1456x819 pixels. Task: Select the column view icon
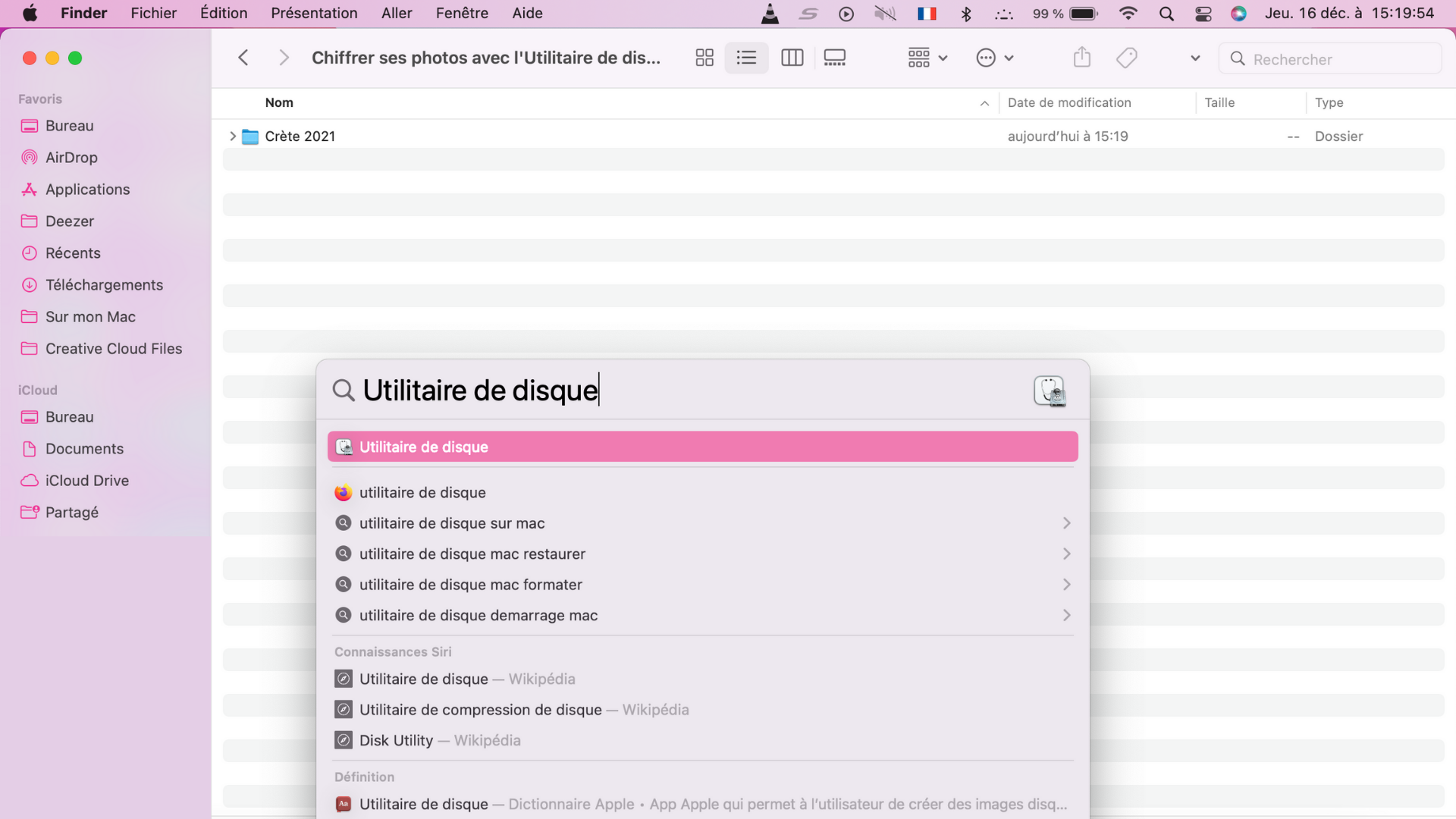(792, 58)
